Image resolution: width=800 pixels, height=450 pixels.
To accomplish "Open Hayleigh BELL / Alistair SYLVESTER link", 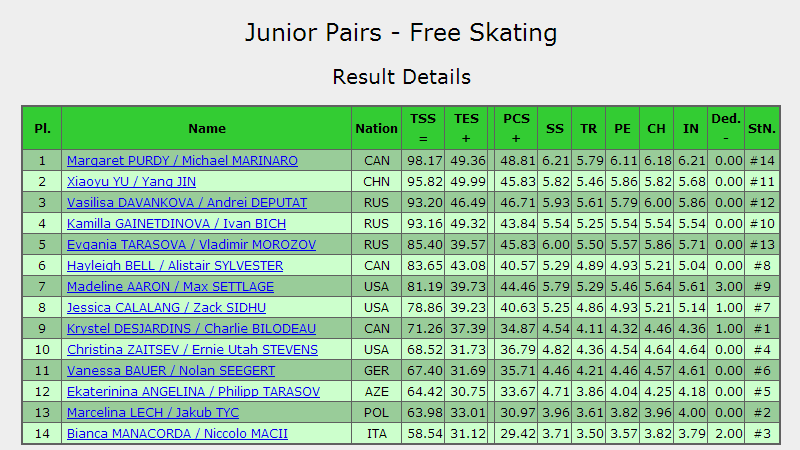I will point(175,265).
